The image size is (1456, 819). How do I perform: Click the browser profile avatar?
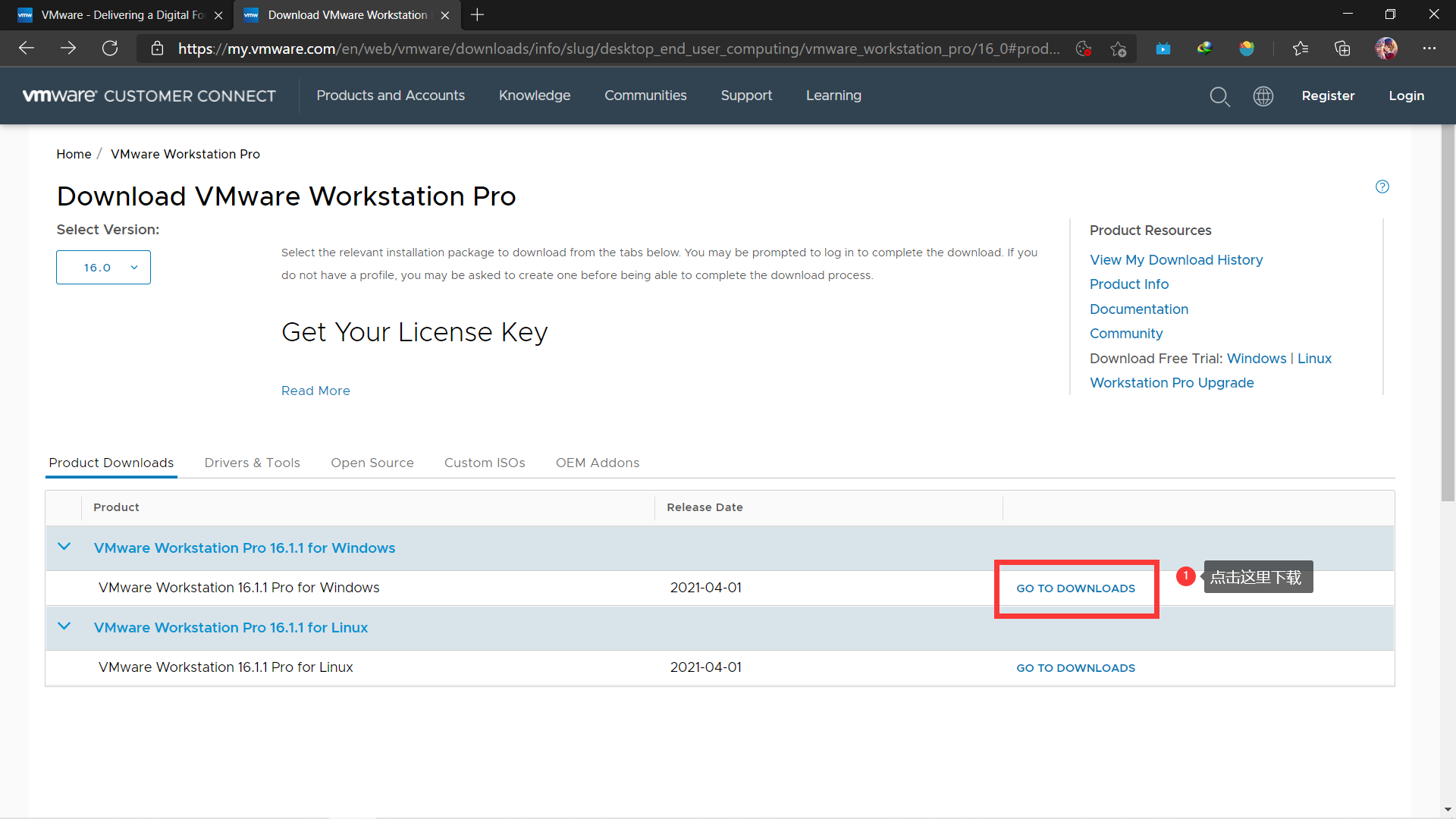[1385, 49]
